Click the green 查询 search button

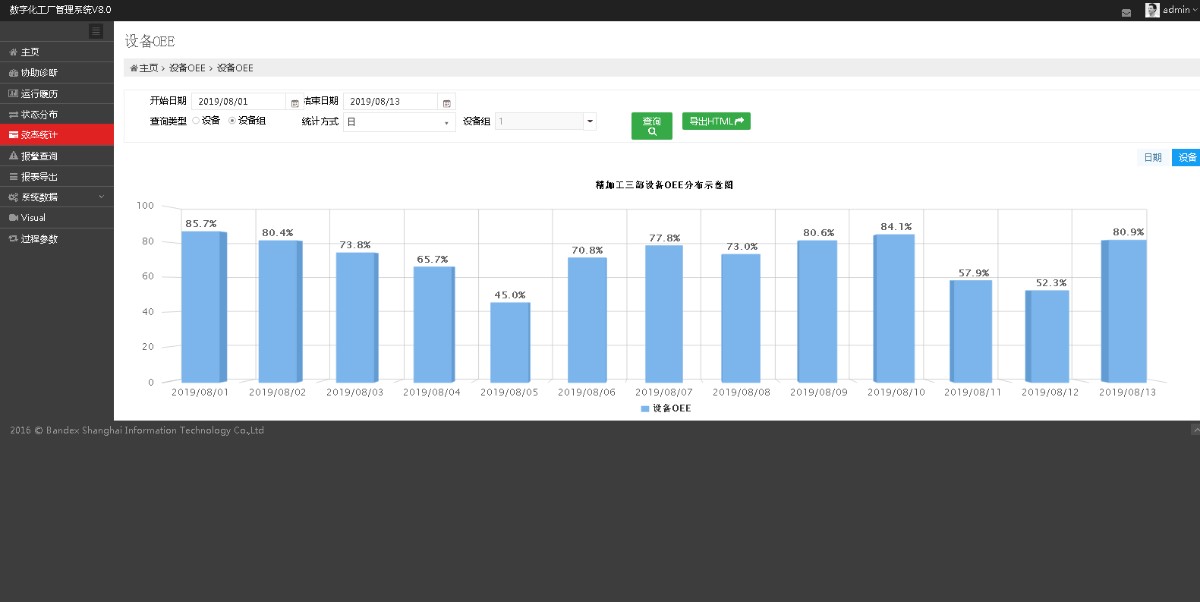pos(652,126)
